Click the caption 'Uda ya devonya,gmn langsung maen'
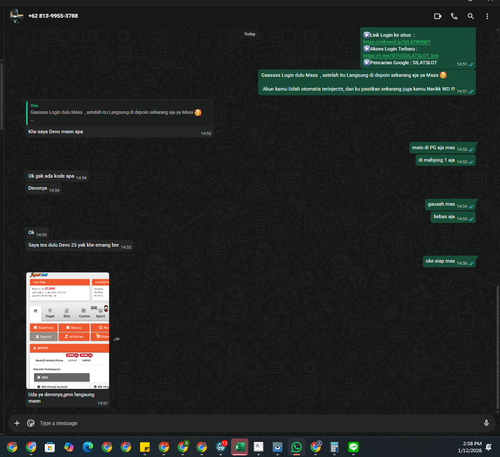Screen dimensions: 500x457 pyautogui.click(x=61, y=398)
